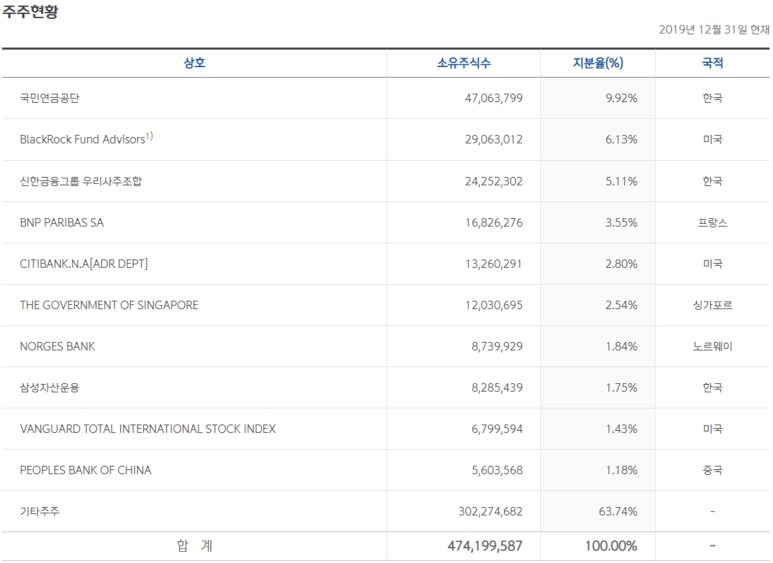This screenshot has height=563, width=773.
Task: Click the date '2019년 12월 31일 현재'
Action: click(714, 30)
